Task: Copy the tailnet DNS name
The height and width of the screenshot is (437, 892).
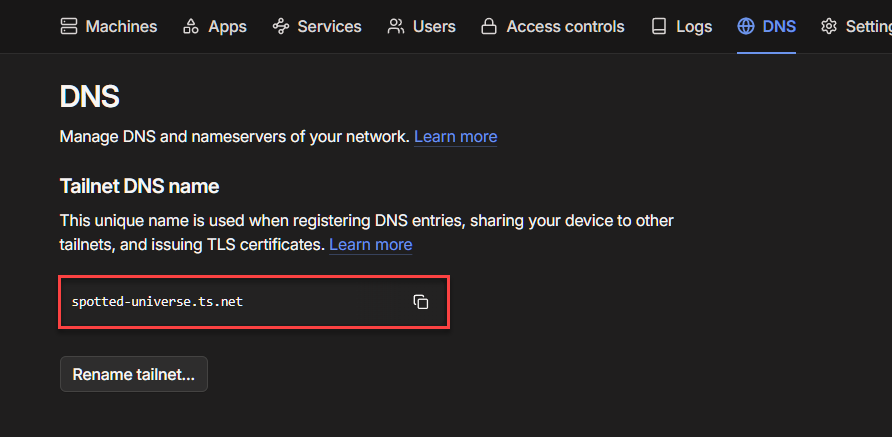Action: click(421, 302)
